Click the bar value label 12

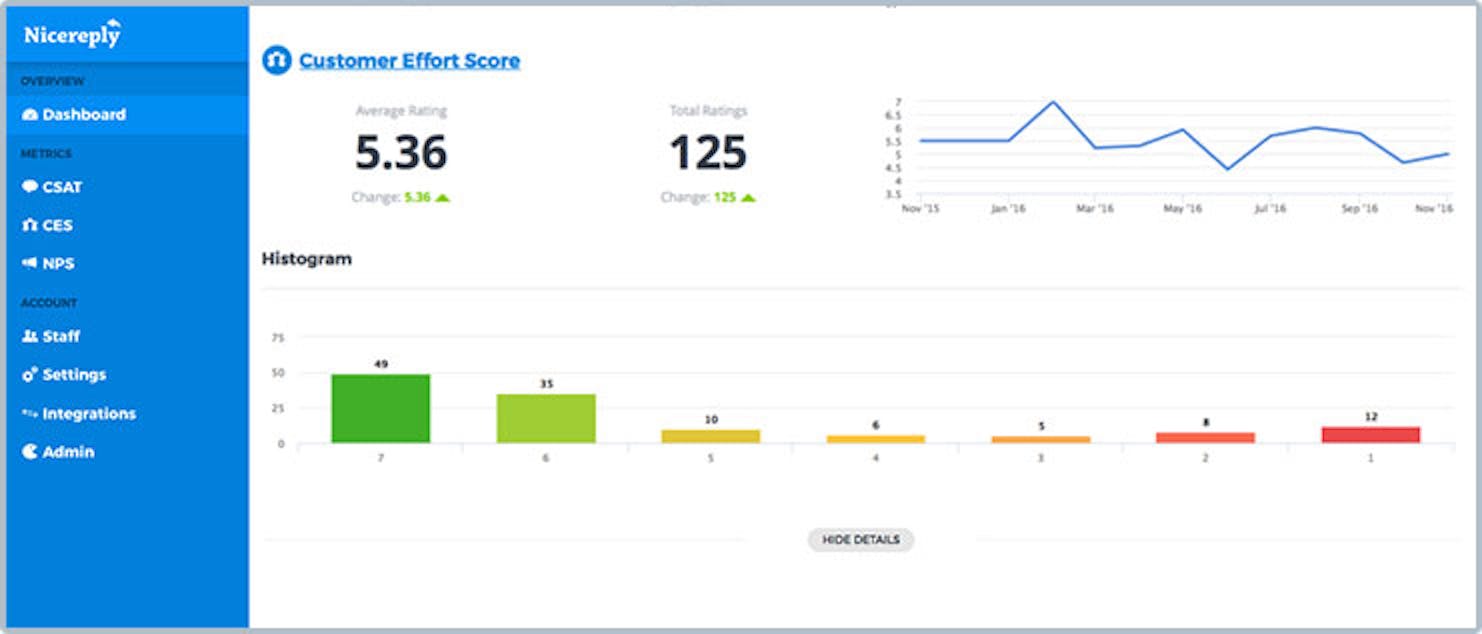pos(1371,417)
